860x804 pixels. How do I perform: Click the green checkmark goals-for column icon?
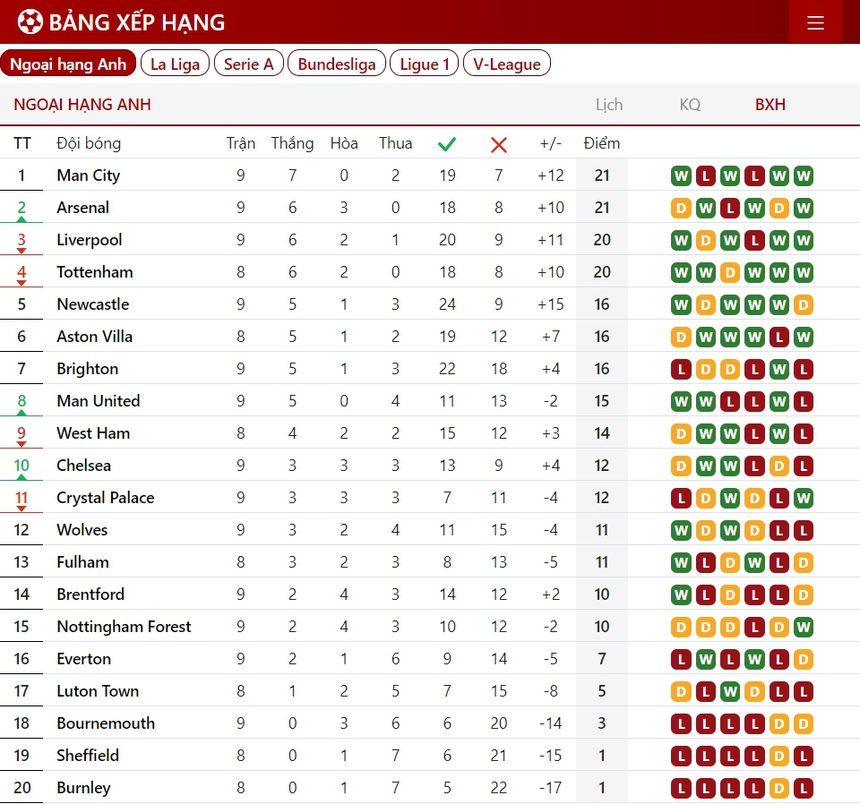point(447,144)
